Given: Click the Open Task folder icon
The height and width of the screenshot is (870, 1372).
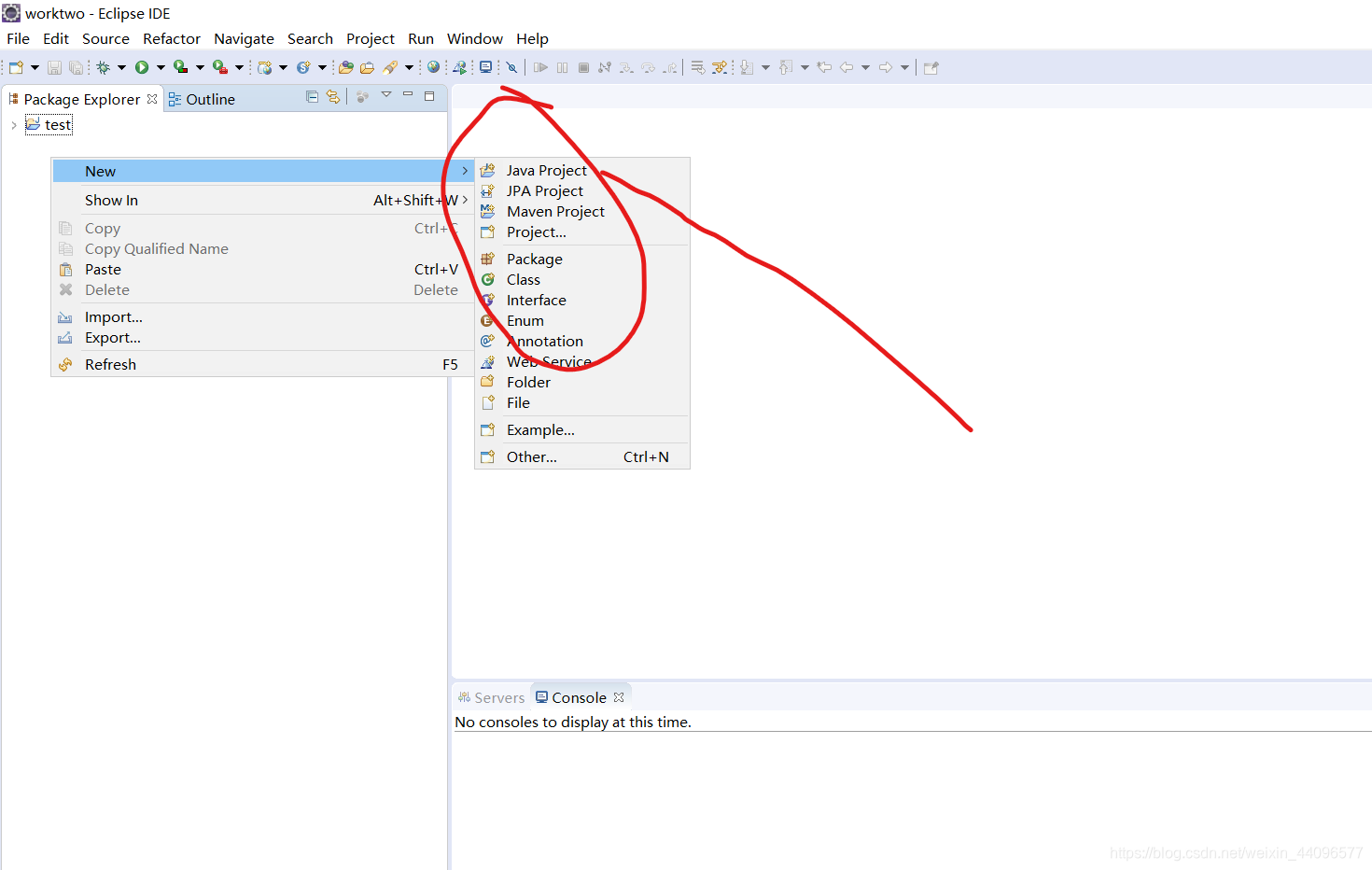Looking at the screenshot, I should 367,67.
